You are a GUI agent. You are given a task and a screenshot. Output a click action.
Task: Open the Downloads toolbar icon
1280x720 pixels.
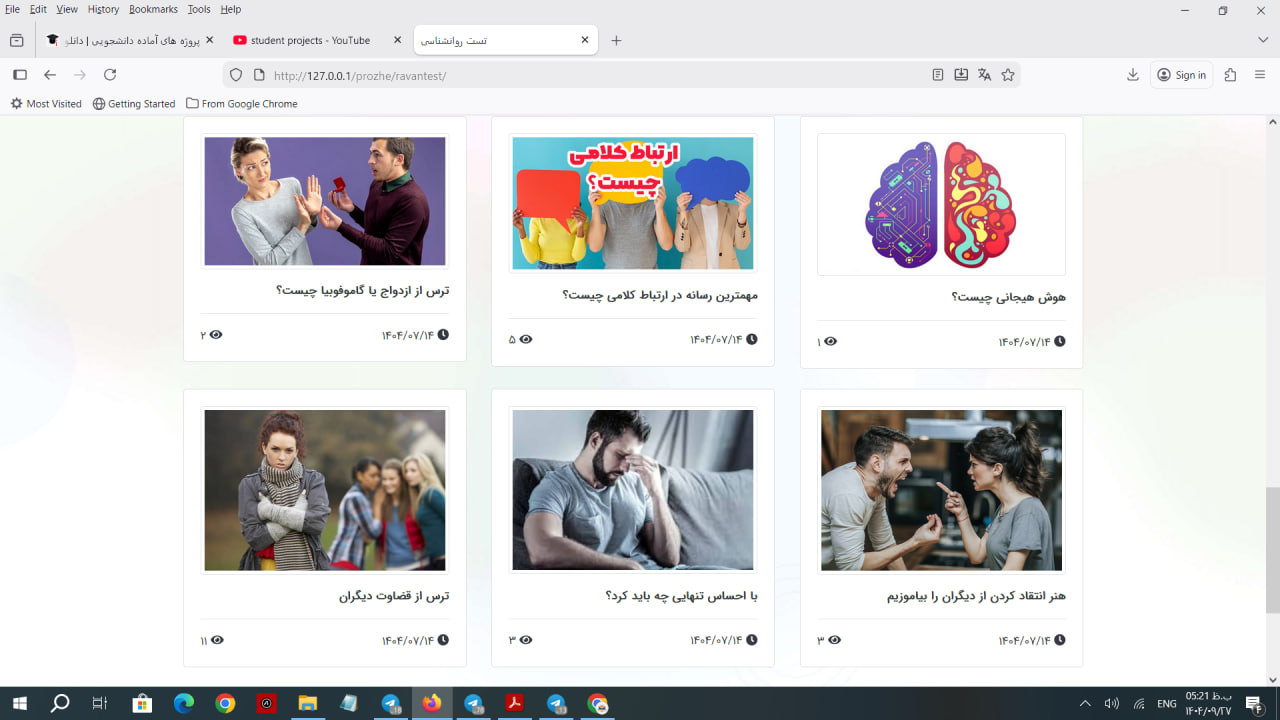[x=1133, y=75]
